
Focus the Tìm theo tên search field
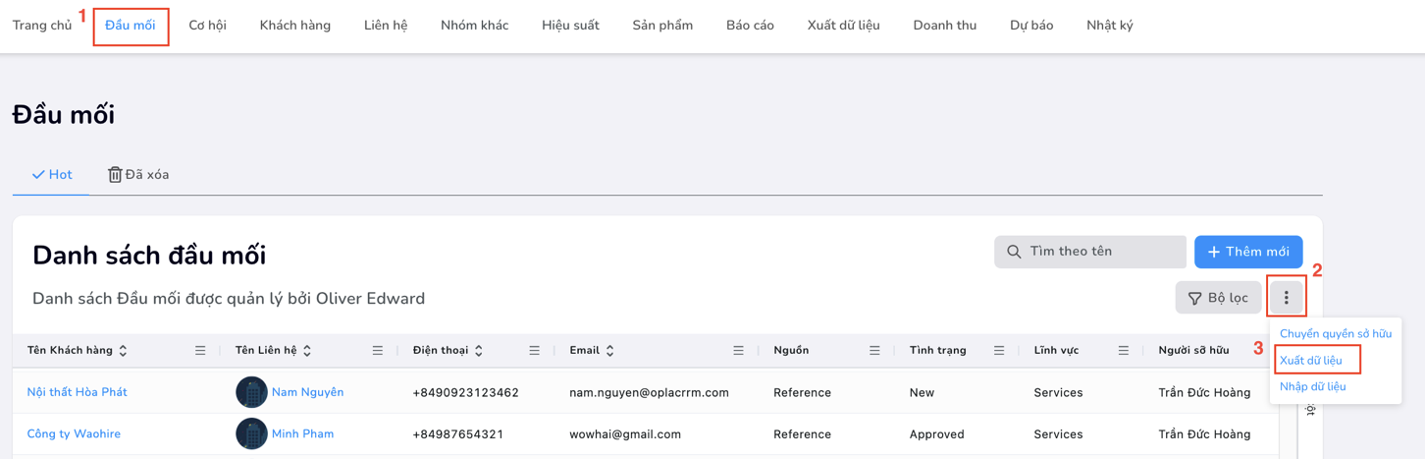pos(1090,252)
